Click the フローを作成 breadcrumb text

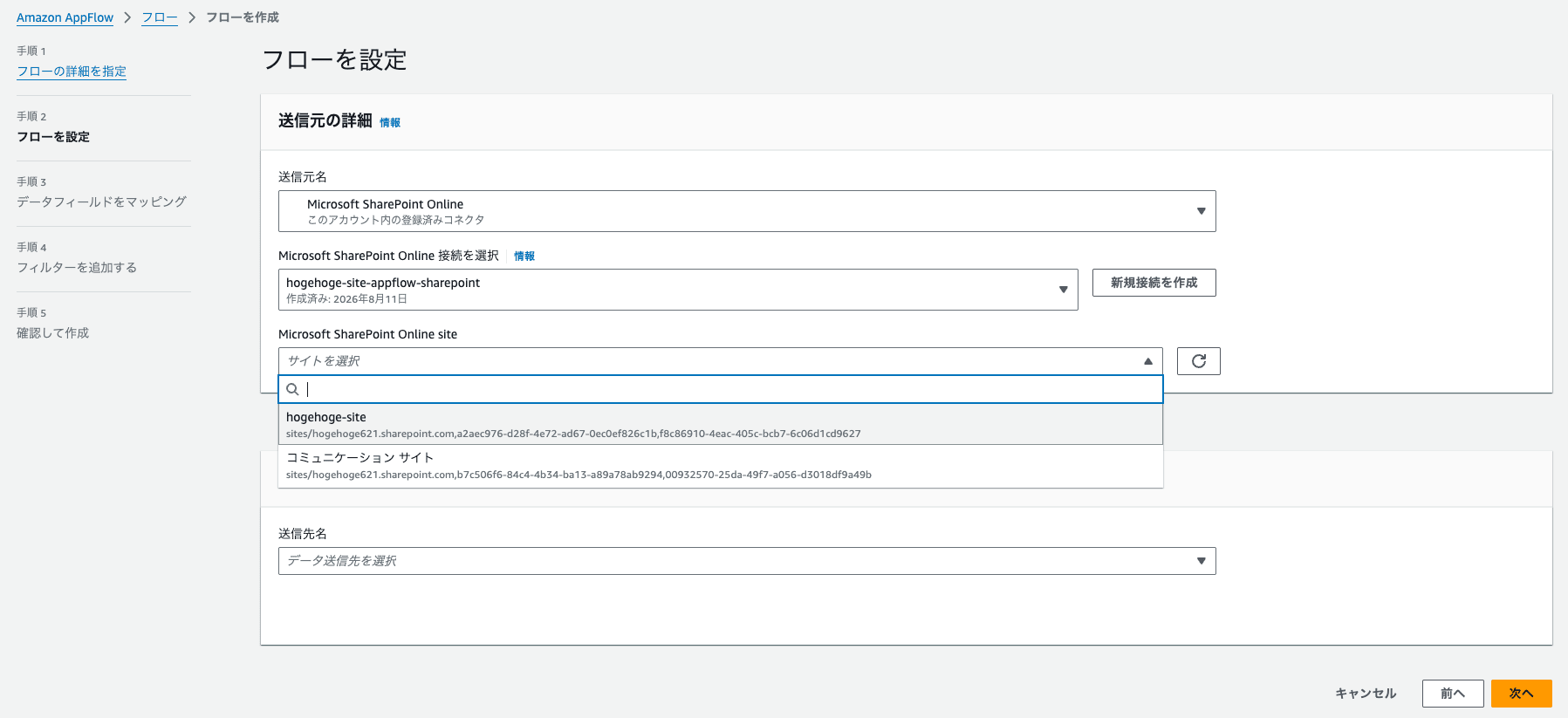pos(243,17)
